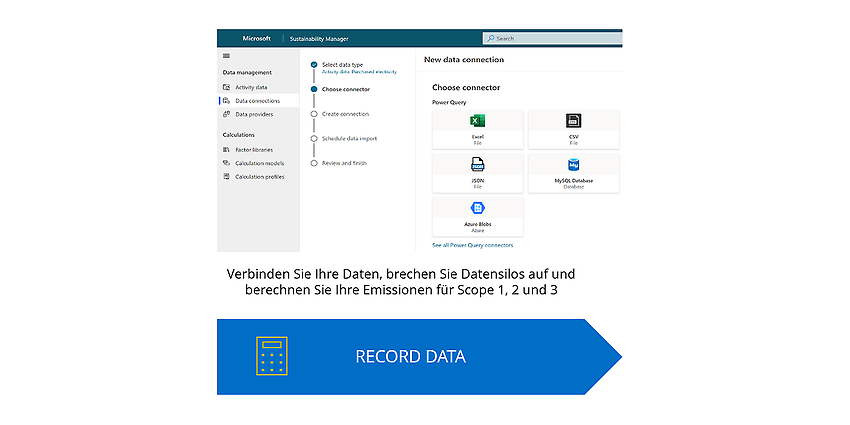This screenshot has width=850, height=425.
Task: Open Data providers in sidebar
Action: coord(254,114)
